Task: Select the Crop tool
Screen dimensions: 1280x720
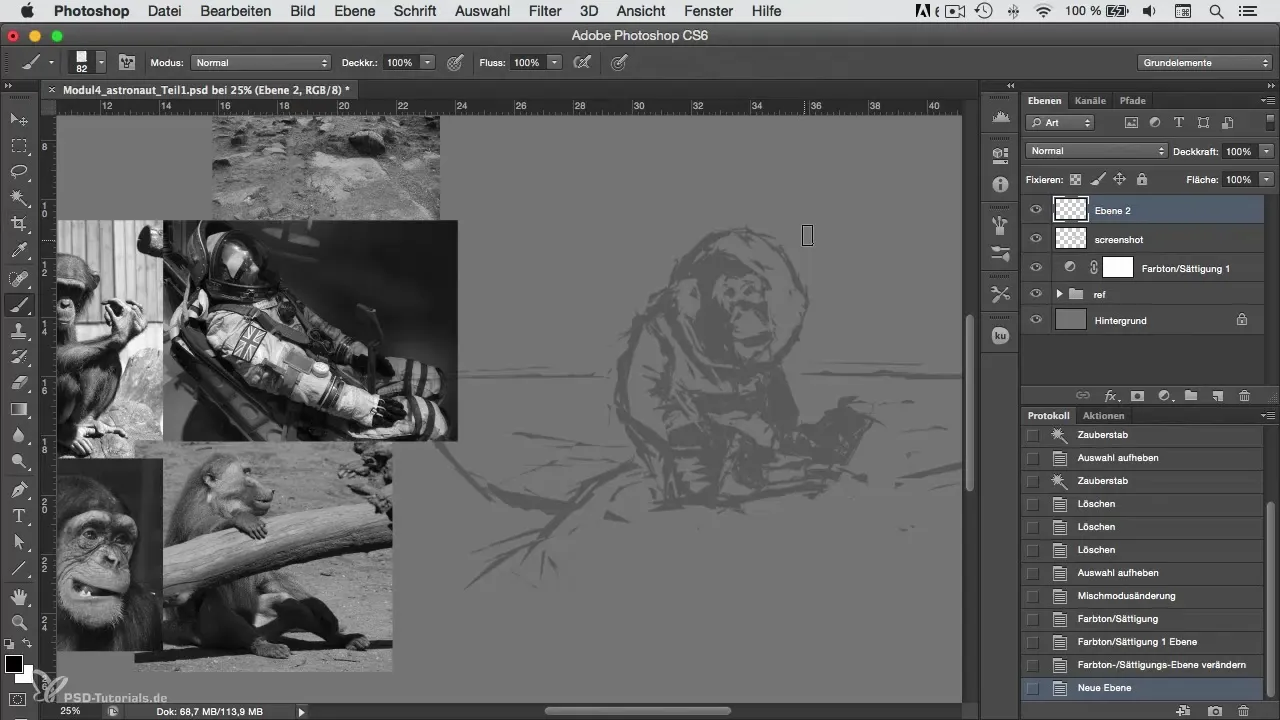Action: [x=18, y=224]
